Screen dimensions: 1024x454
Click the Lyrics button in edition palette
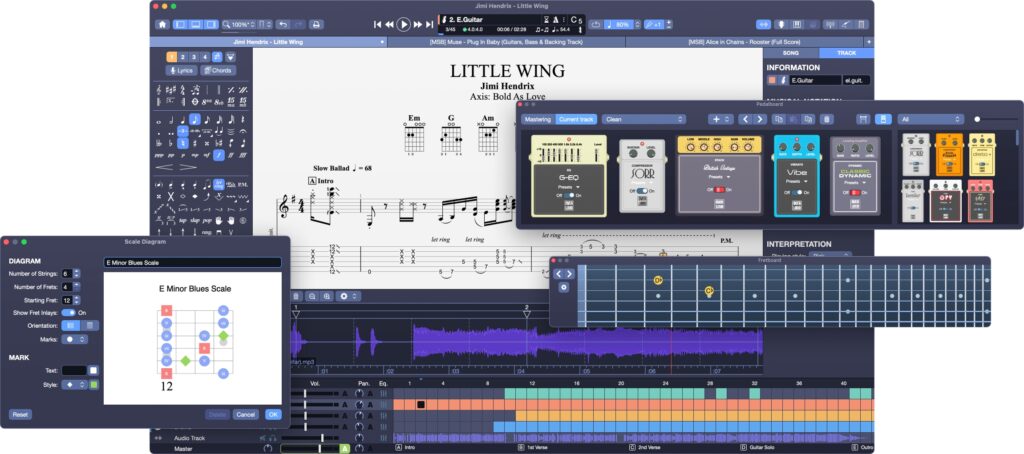click(x=182, y=71)
